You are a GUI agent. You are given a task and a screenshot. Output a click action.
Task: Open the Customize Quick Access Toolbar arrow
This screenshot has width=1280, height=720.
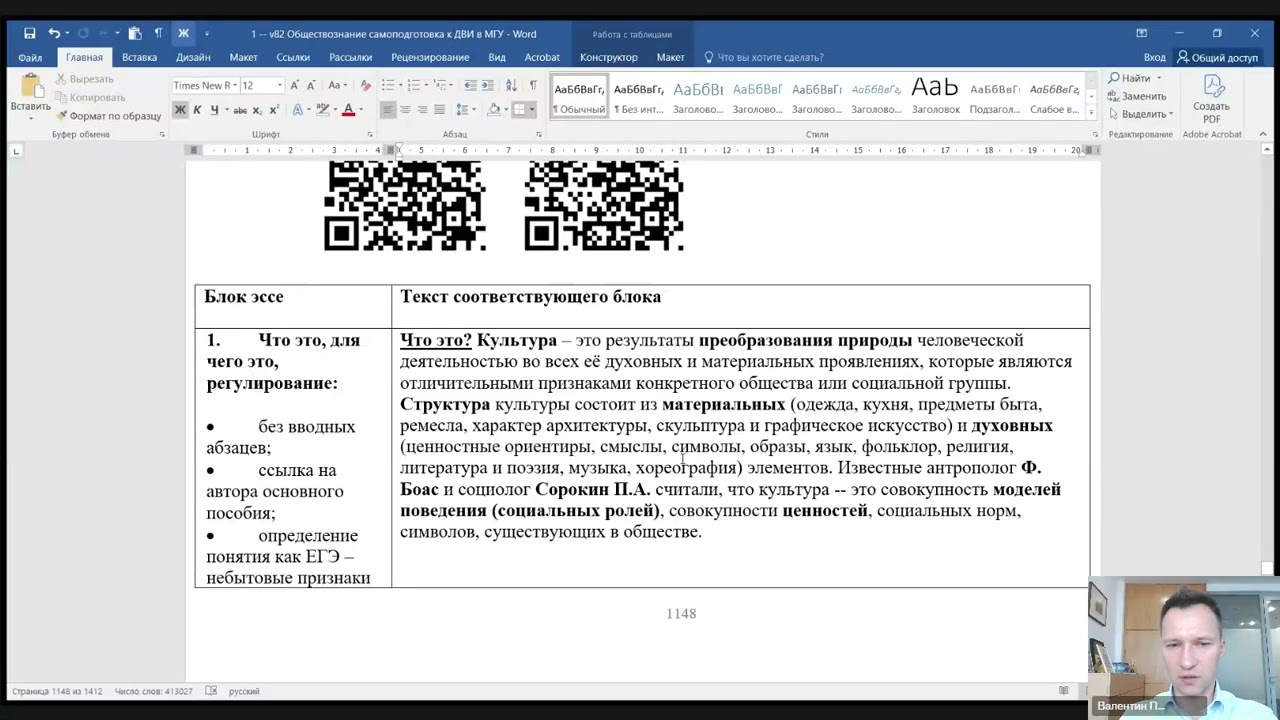pyautogui.click(x=207, y=33)
